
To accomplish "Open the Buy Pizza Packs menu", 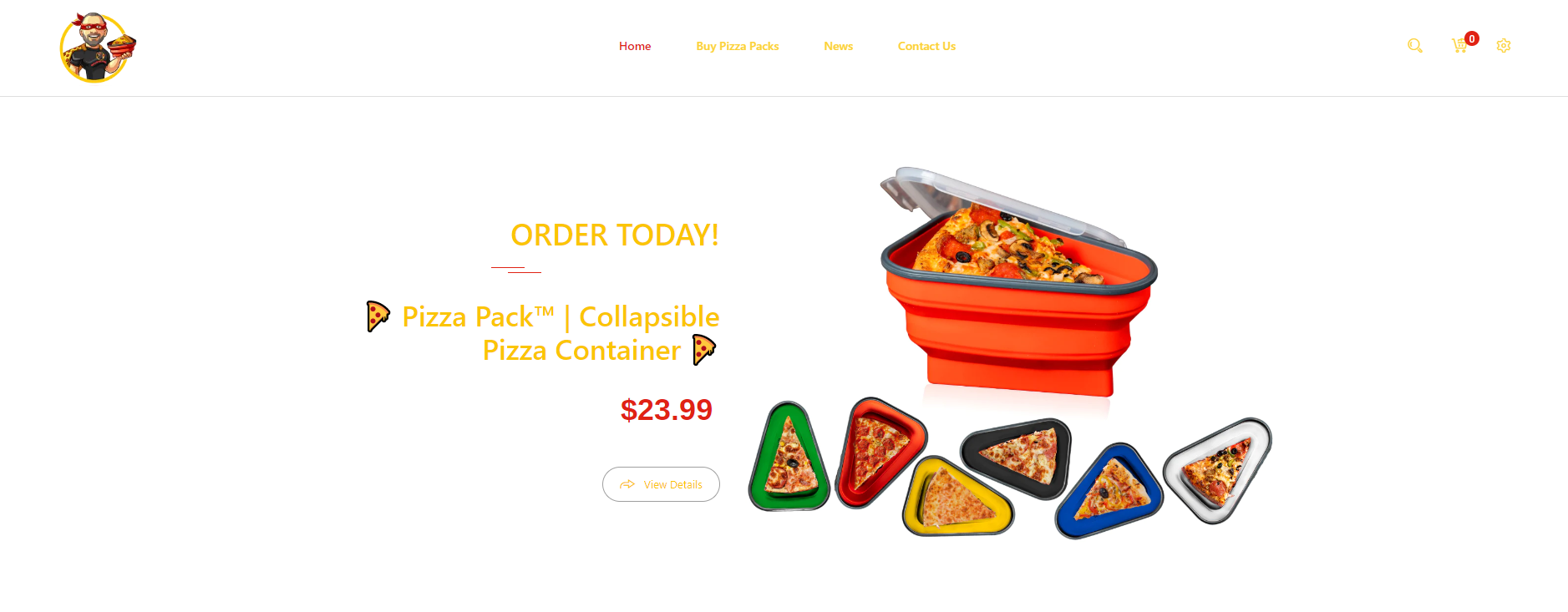I will [738, 46].
